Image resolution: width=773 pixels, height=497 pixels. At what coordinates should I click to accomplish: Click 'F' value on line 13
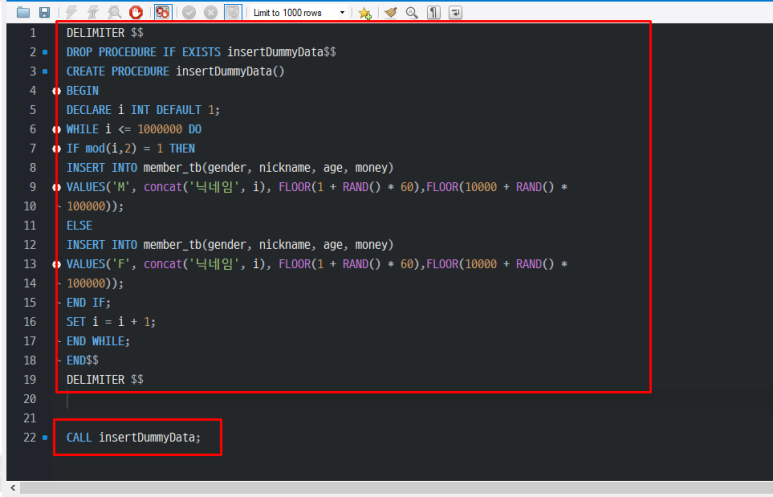[x=121, y=264]
